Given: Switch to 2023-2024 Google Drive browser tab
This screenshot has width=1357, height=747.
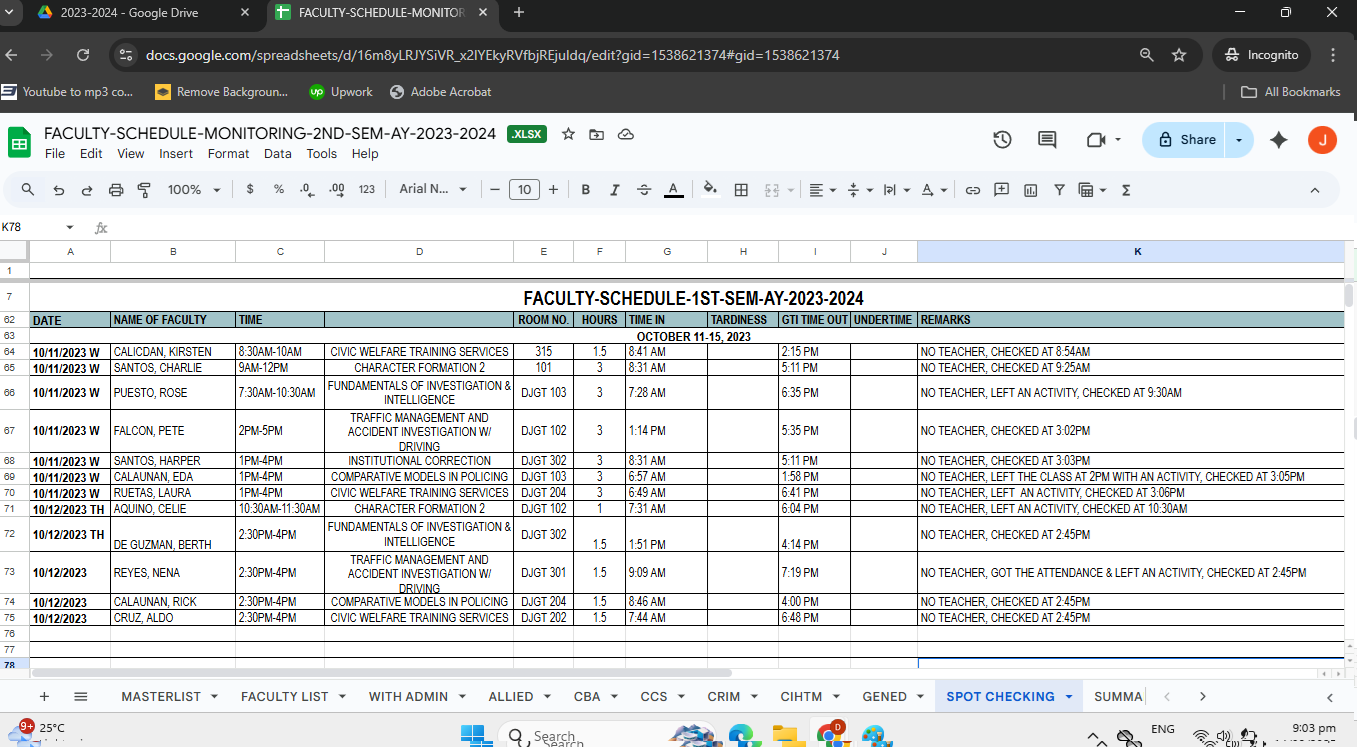Looking at the screenshot, I should click(x=129, y=13).
